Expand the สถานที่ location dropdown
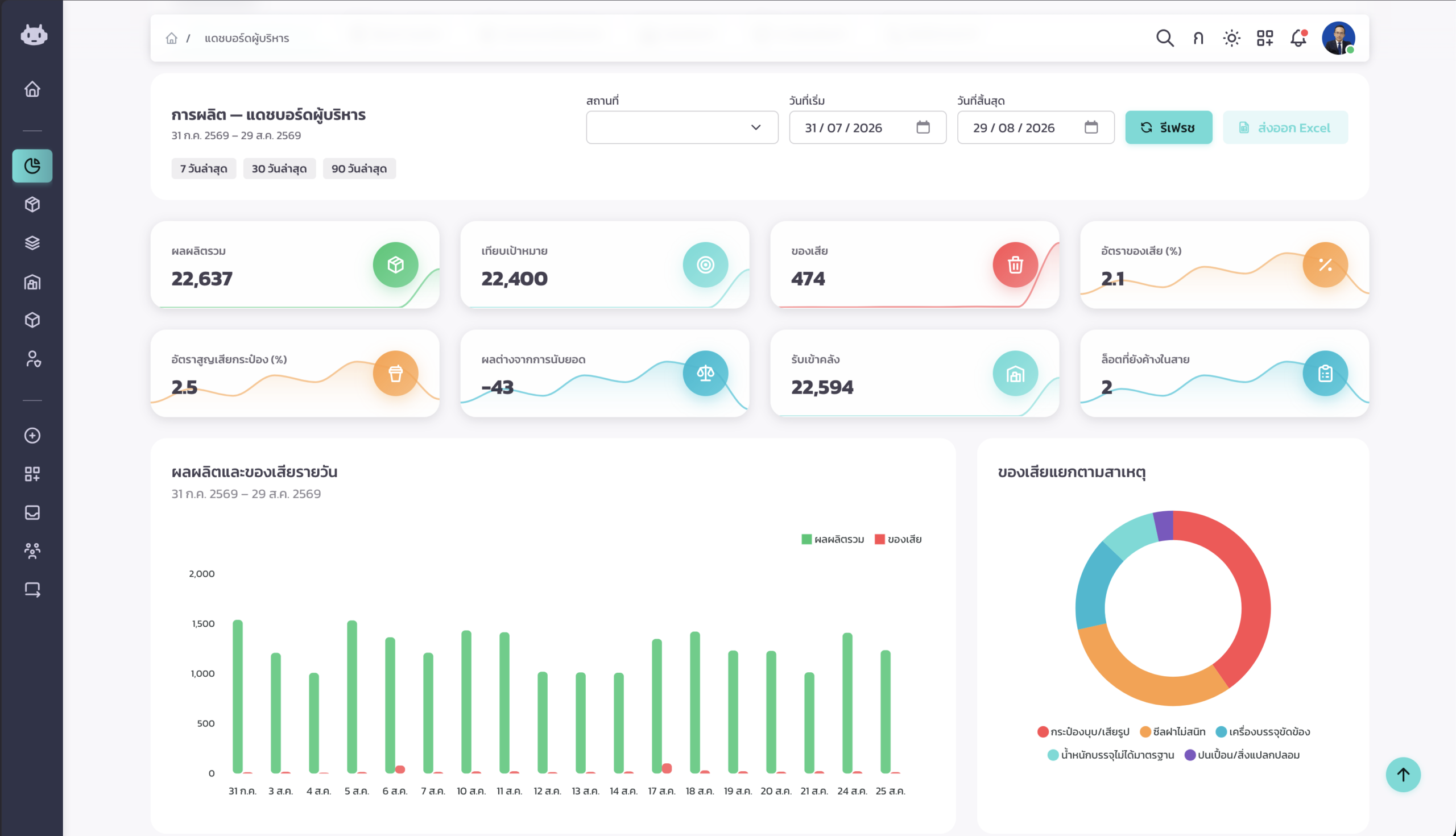The height and width of the screenshot is (836, 1456). click(682, 127)
